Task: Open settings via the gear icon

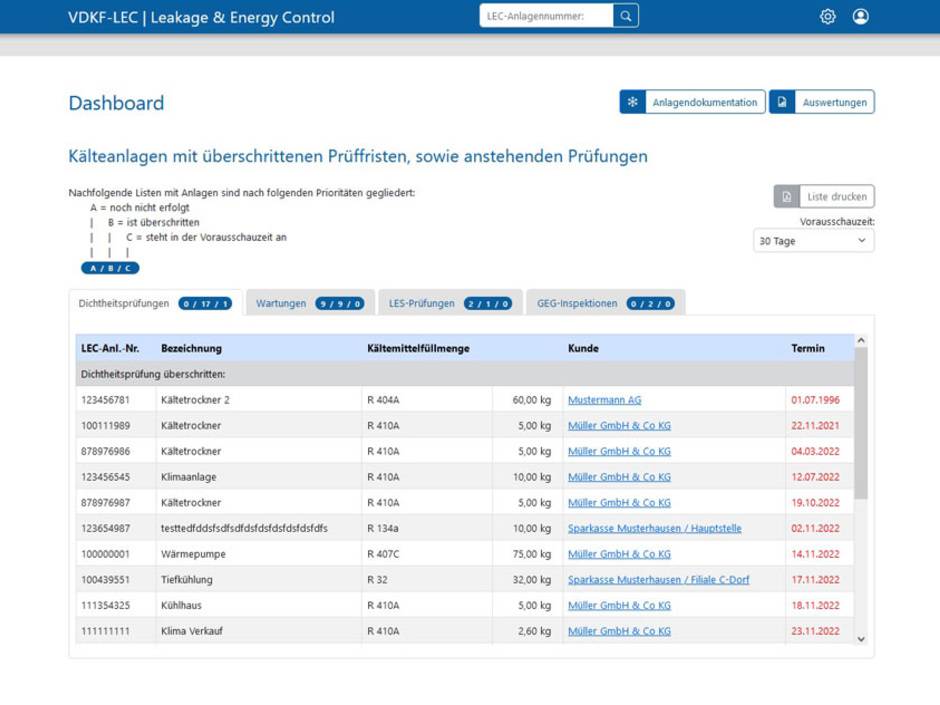Action: tap(827, 17)
